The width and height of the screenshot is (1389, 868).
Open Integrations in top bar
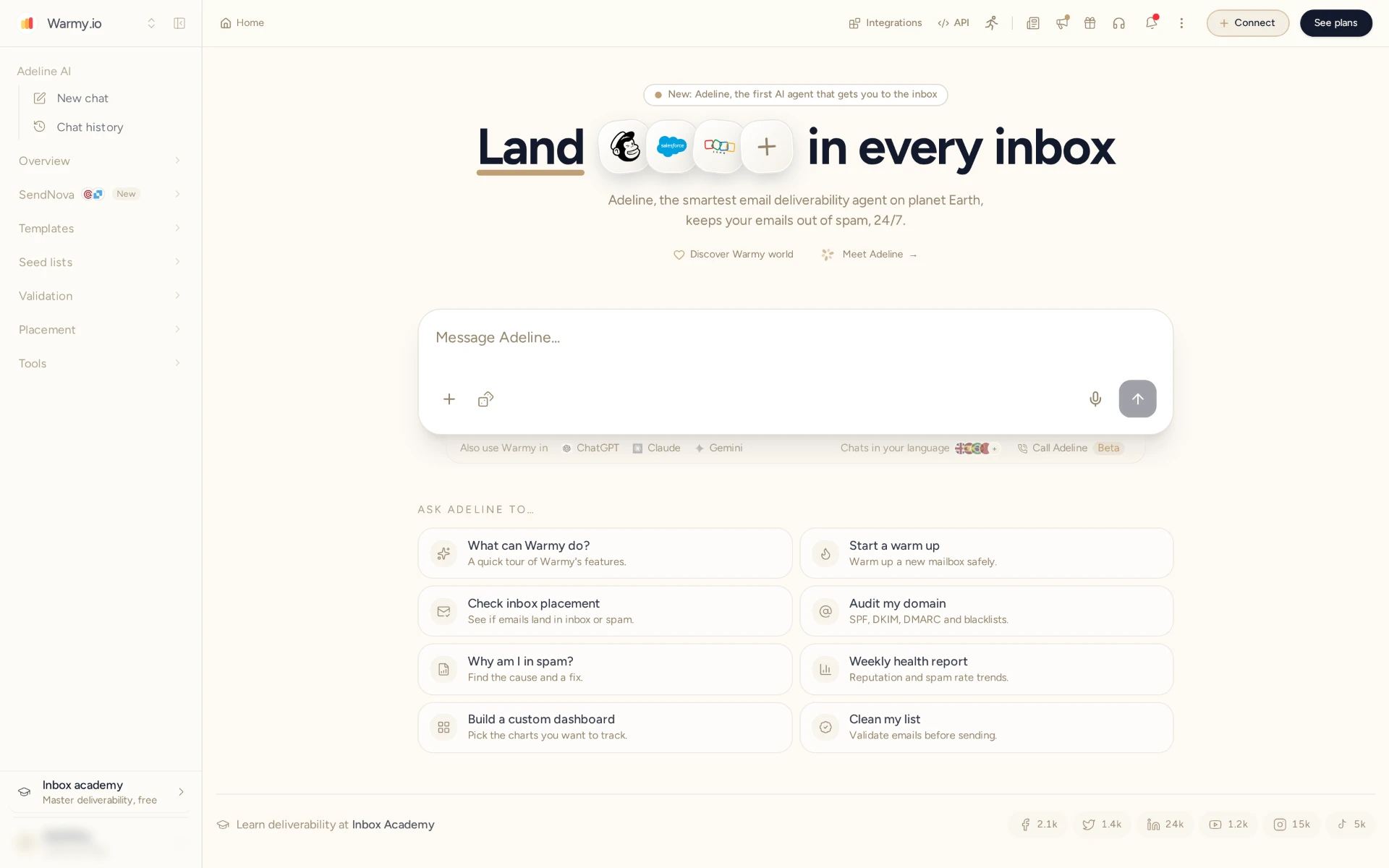(x=885, y=23)
